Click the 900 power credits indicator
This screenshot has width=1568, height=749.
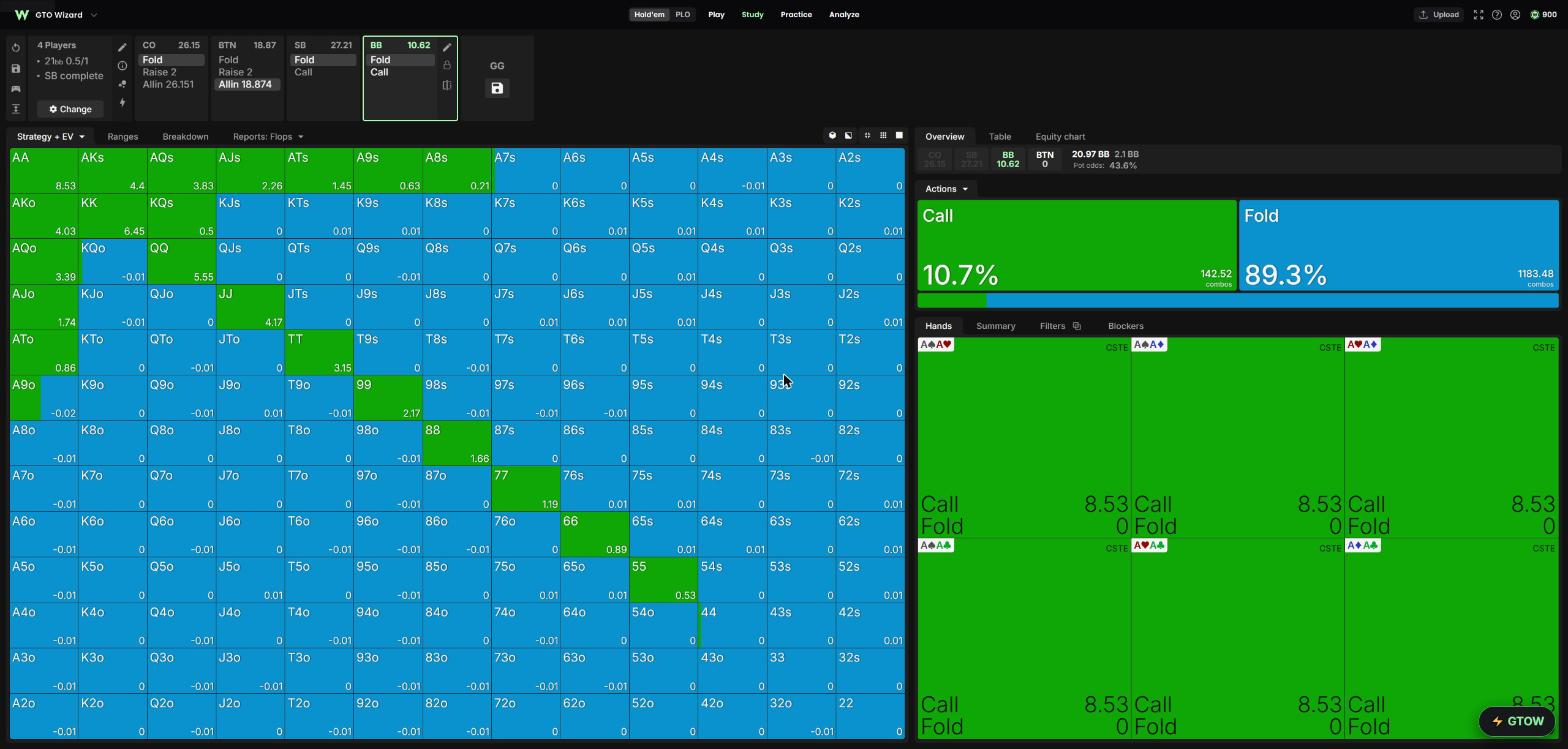[1543, 15]
